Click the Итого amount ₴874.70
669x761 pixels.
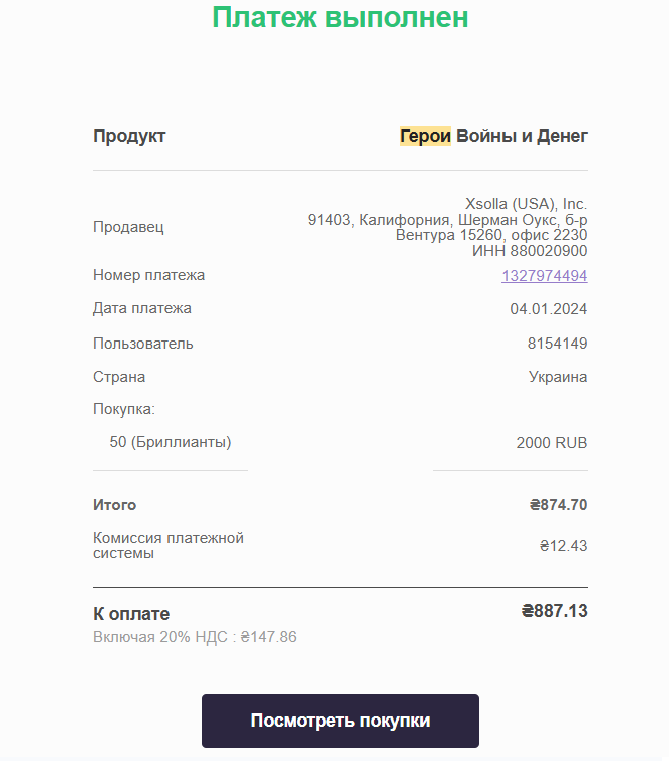click(x=558, y=505)
